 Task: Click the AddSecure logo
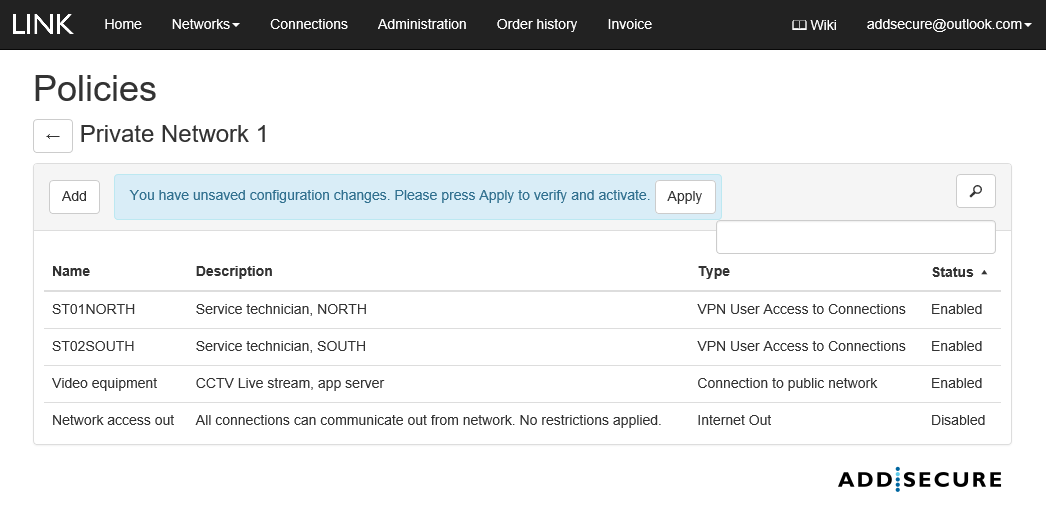point(919,480)
